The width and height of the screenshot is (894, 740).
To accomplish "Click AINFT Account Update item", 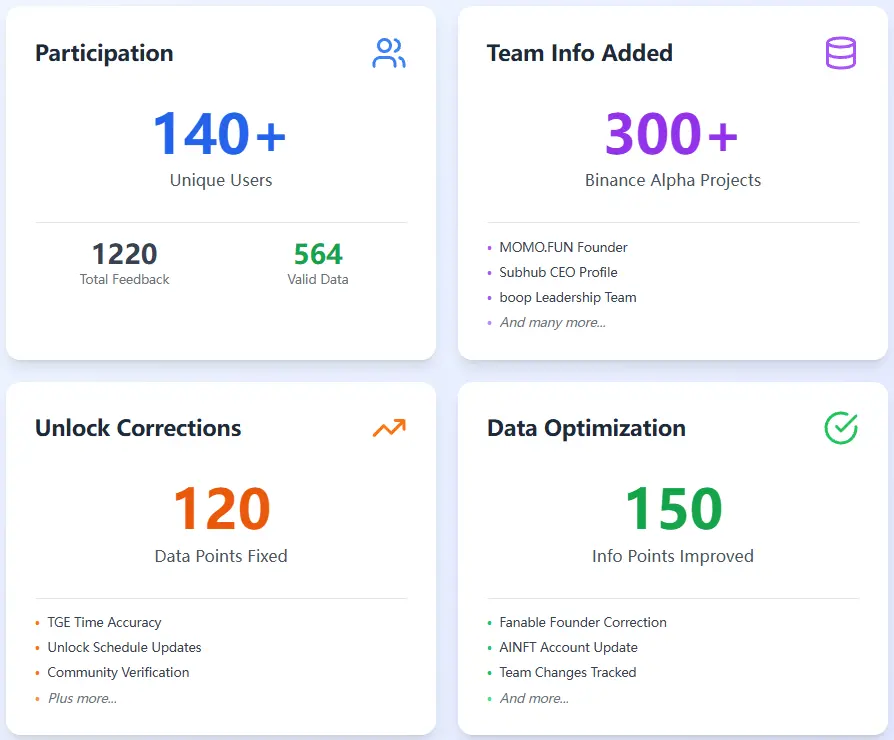I will [568, 647].
